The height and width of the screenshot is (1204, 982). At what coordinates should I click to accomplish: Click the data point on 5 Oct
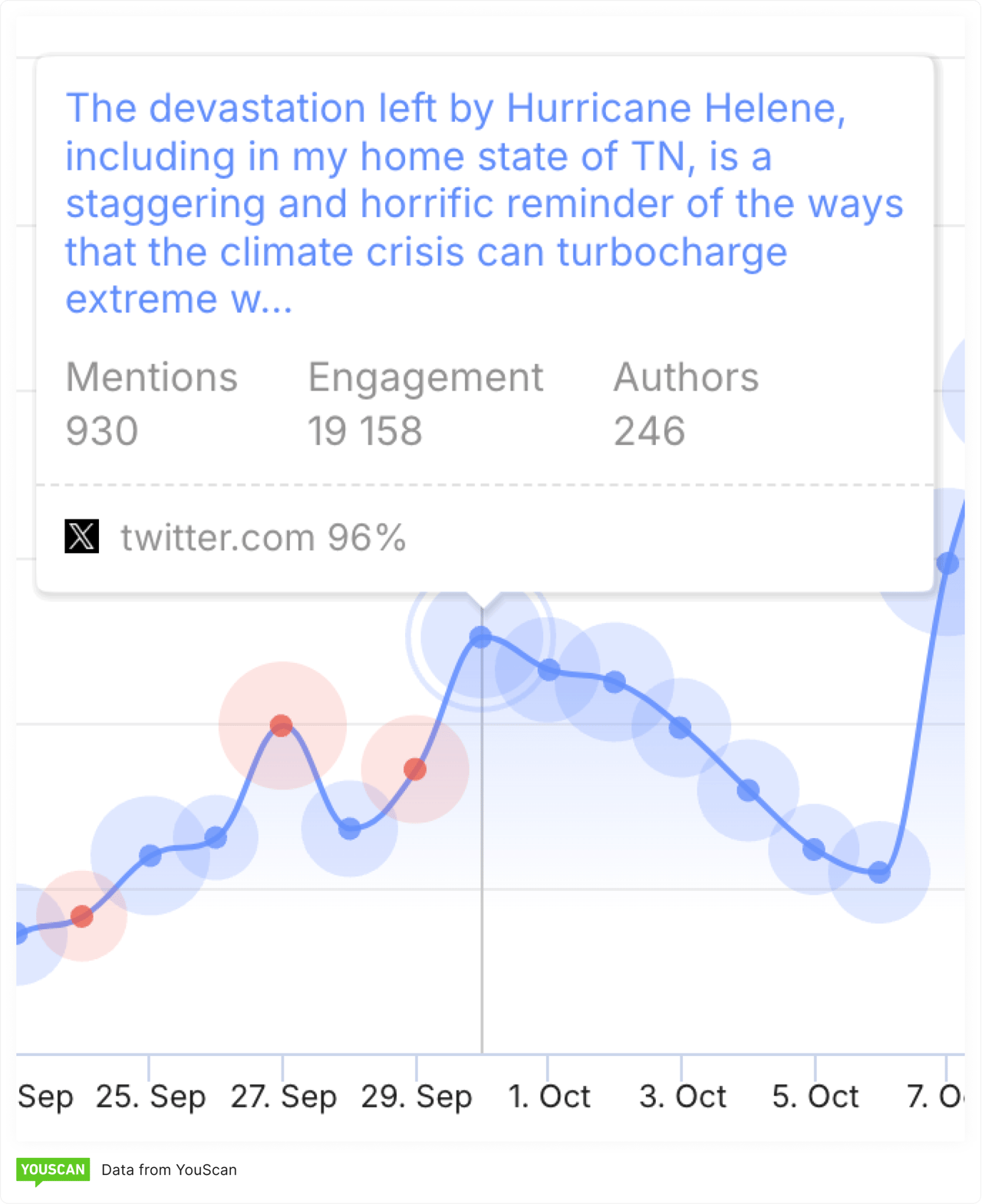point(814,849)
